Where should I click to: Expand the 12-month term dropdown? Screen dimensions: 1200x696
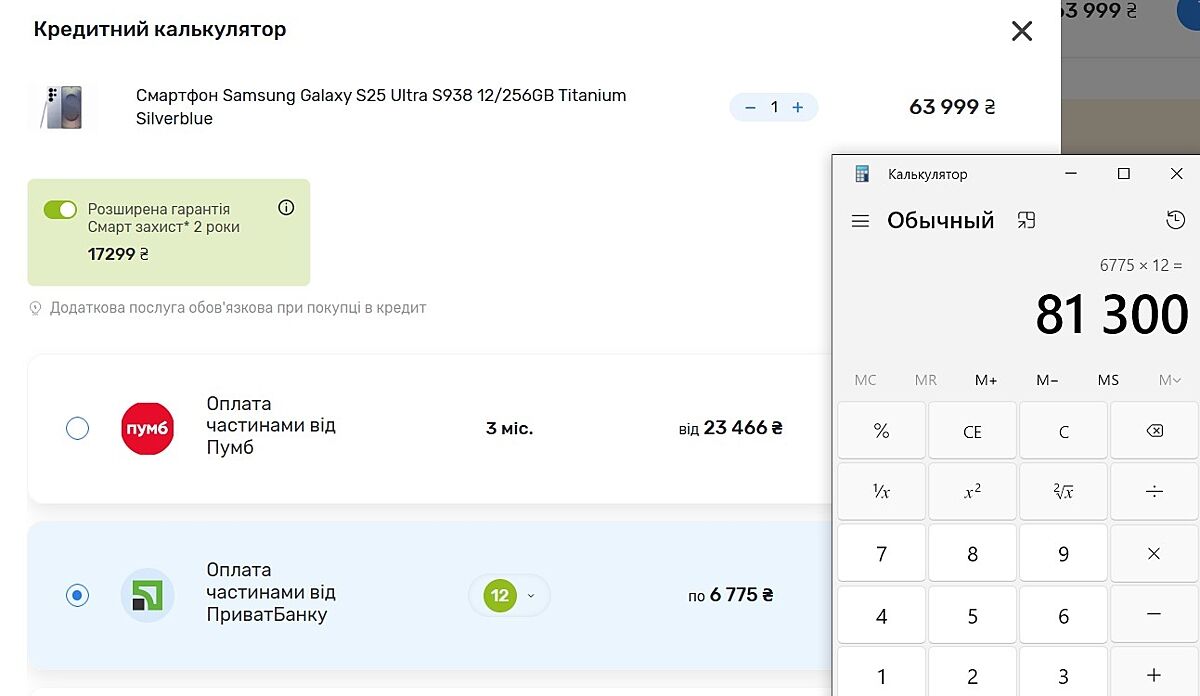coord(510,596)
